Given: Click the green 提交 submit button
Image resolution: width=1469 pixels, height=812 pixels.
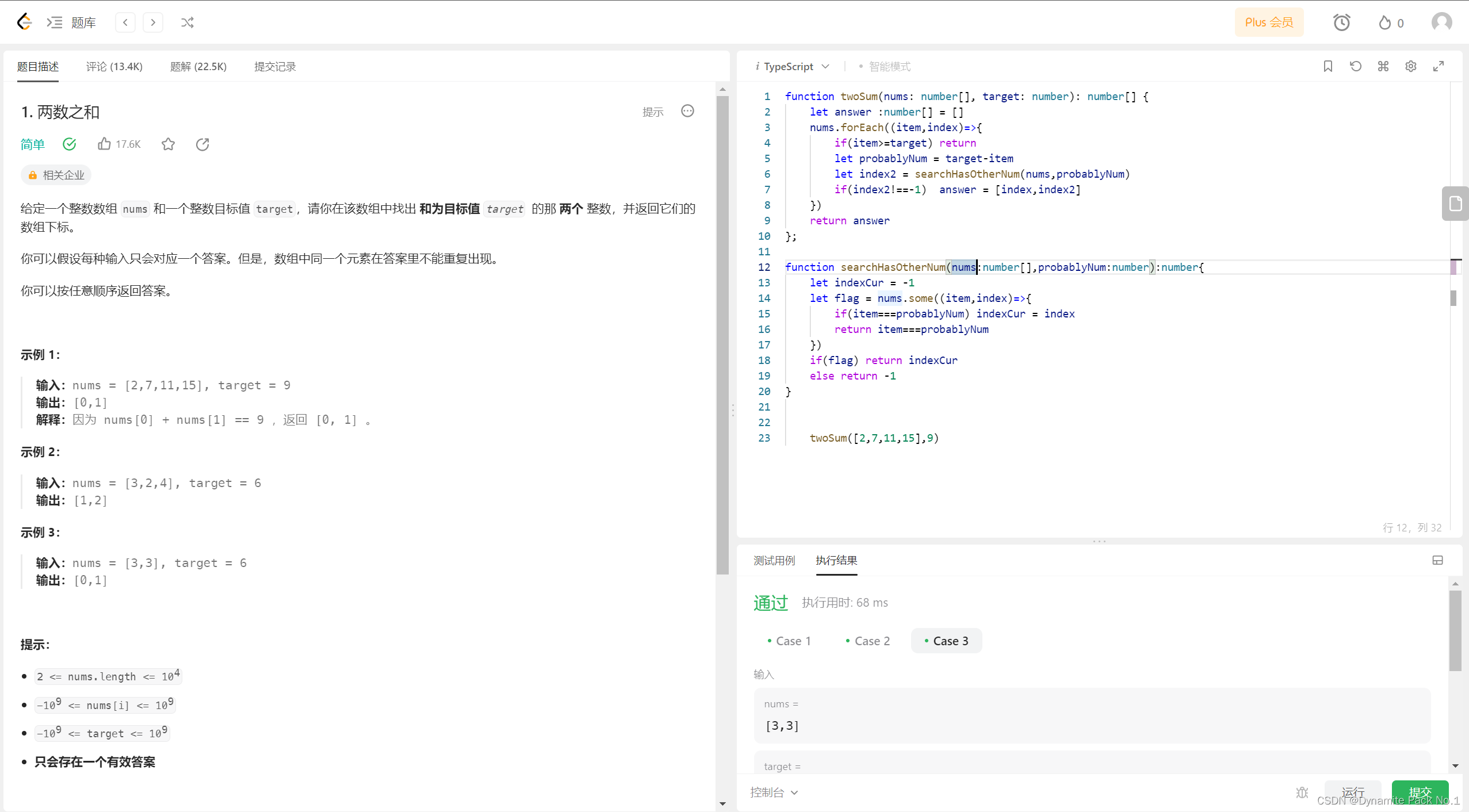Looking at the screenshot, I should coord(1420,792).
